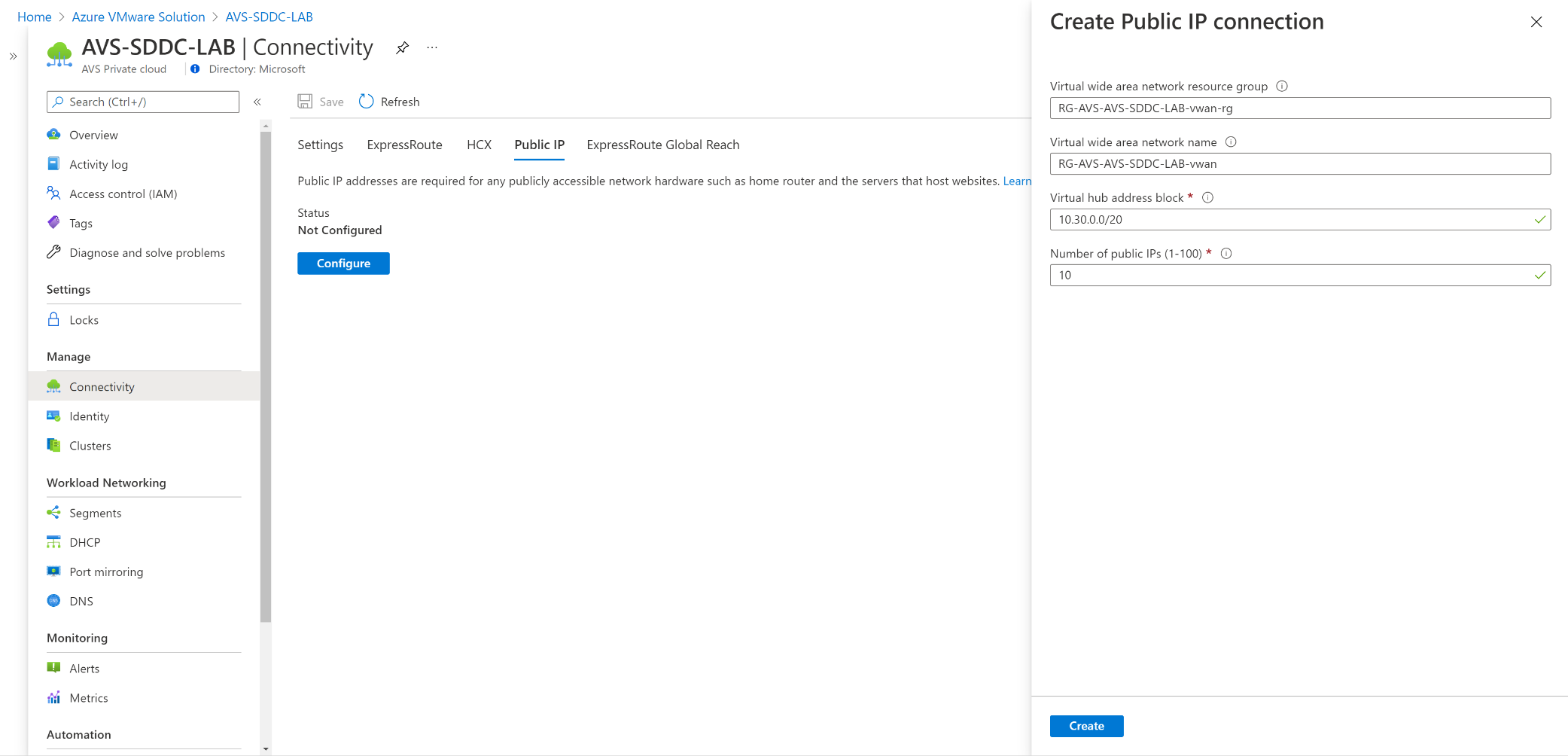Click the AVS-SDDC-LAB breadcrumb link

(269, 17)
